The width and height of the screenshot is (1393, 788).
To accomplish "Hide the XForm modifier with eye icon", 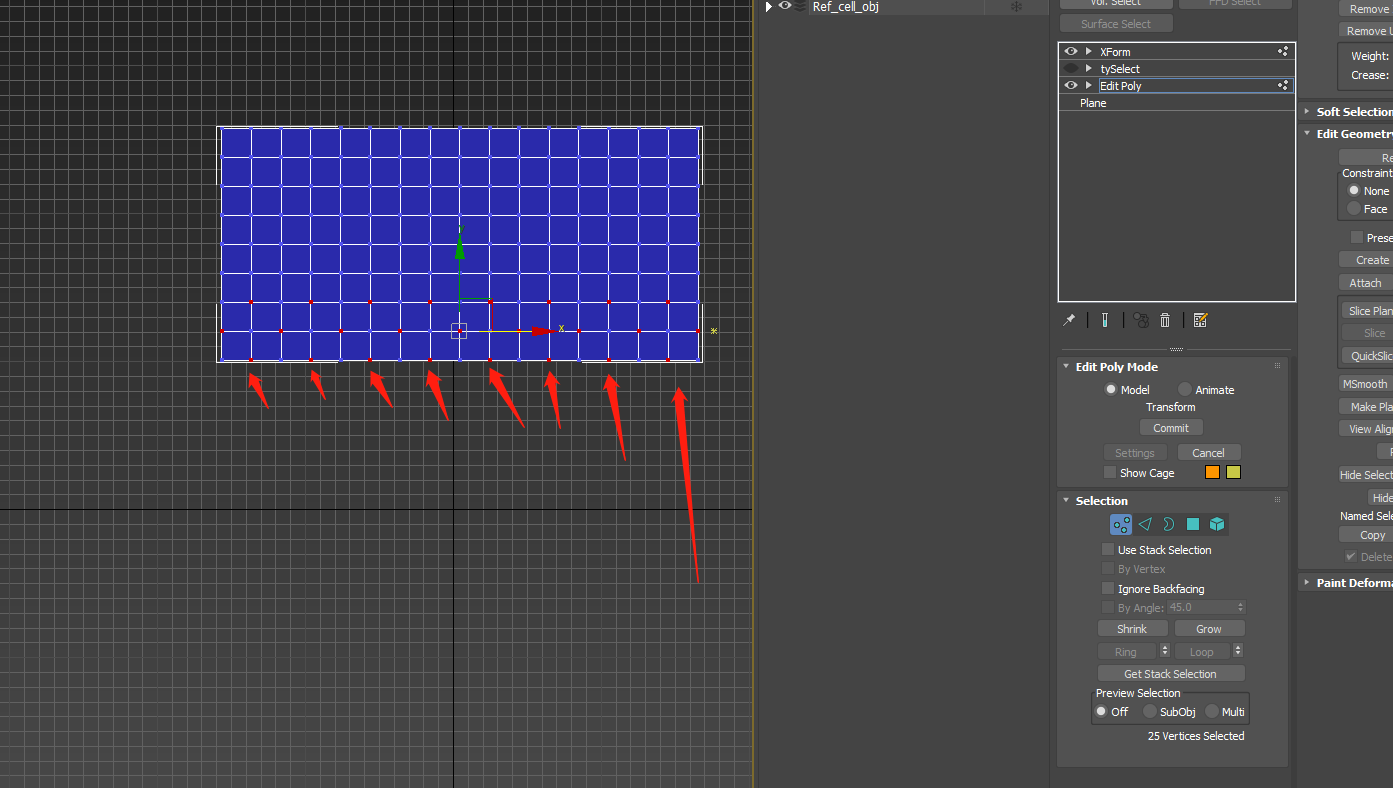I will point(1071,52).
